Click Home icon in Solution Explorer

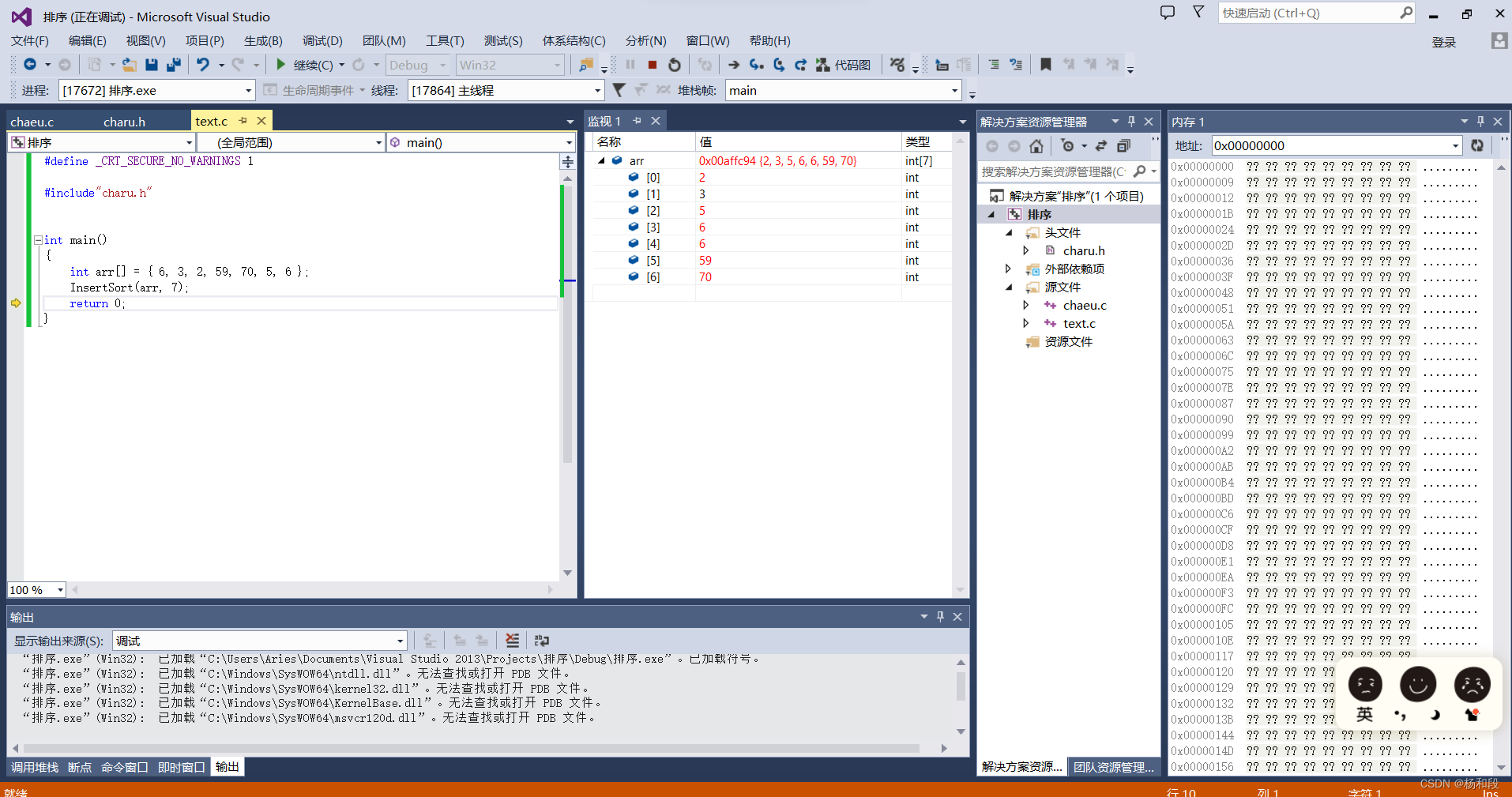[x=1036, y=146]
